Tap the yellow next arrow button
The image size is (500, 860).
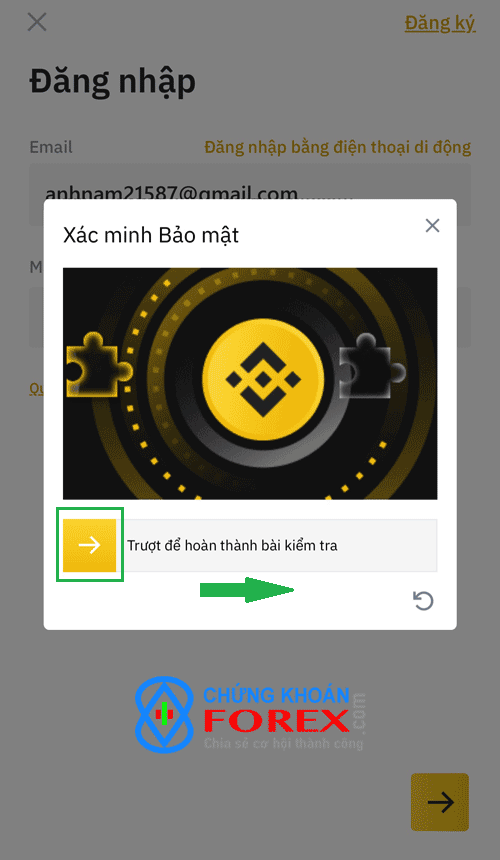(440, 802)
